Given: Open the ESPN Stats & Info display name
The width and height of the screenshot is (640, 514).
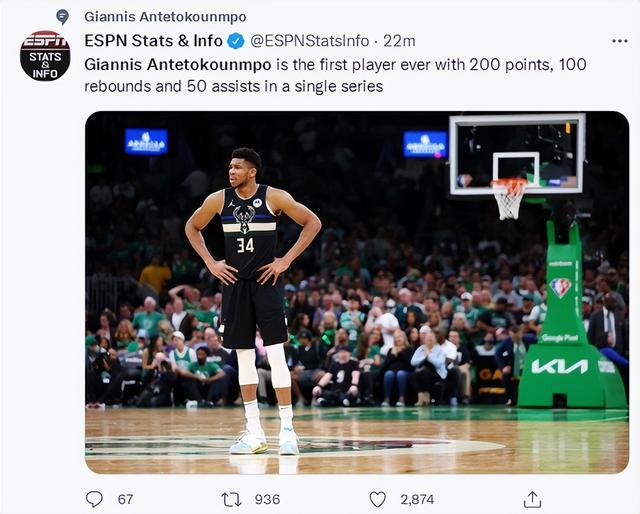Looking at the screenshot, I should 153,41.
